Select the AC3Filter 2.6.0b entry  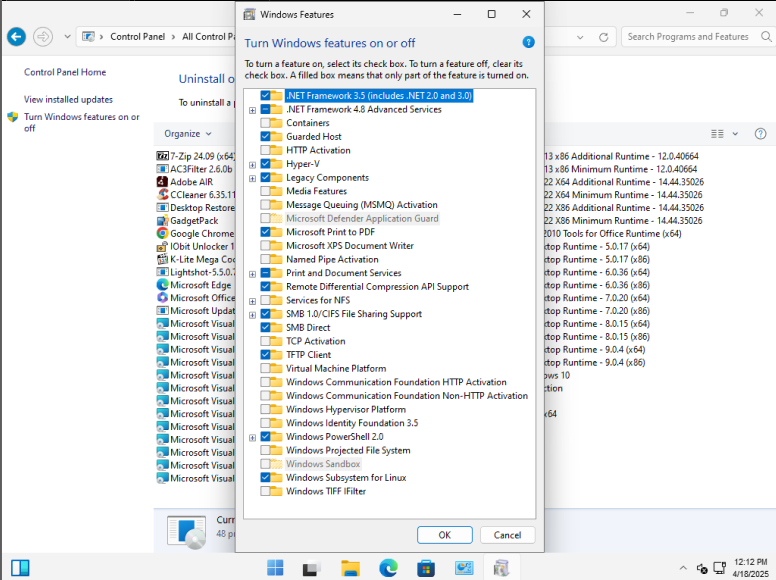click(194, 169)
